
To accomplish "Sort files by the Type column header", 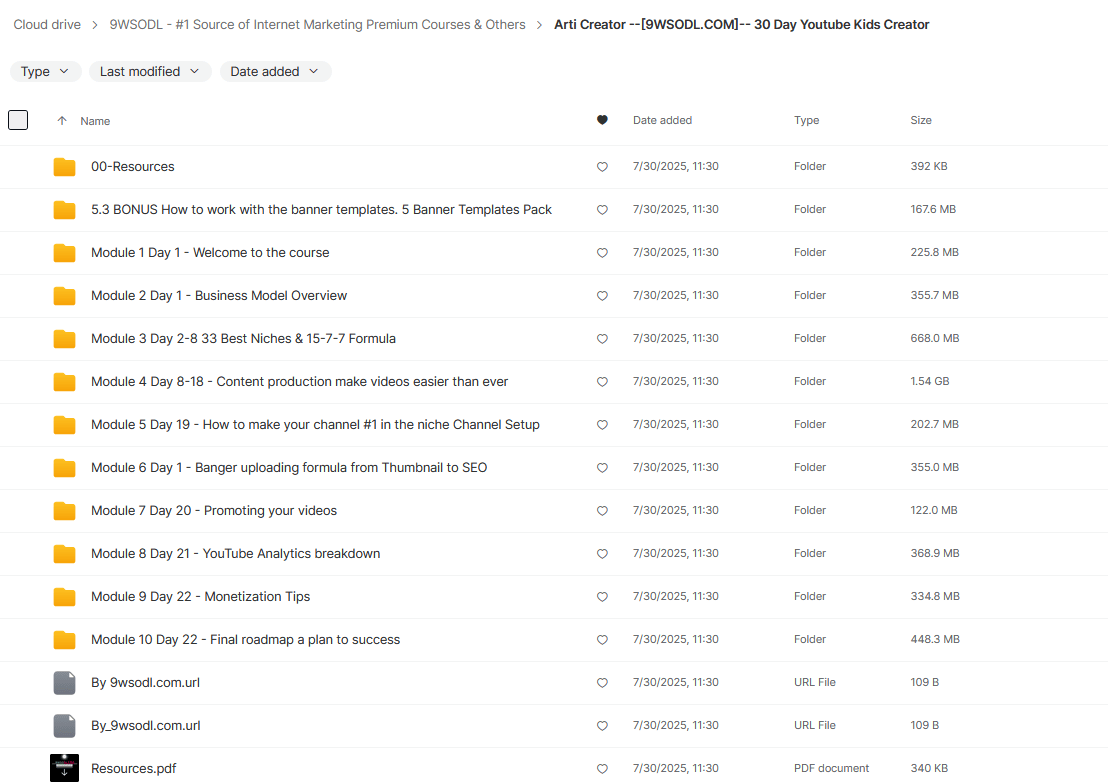I will pyautogui.click(x=806, y=120).
